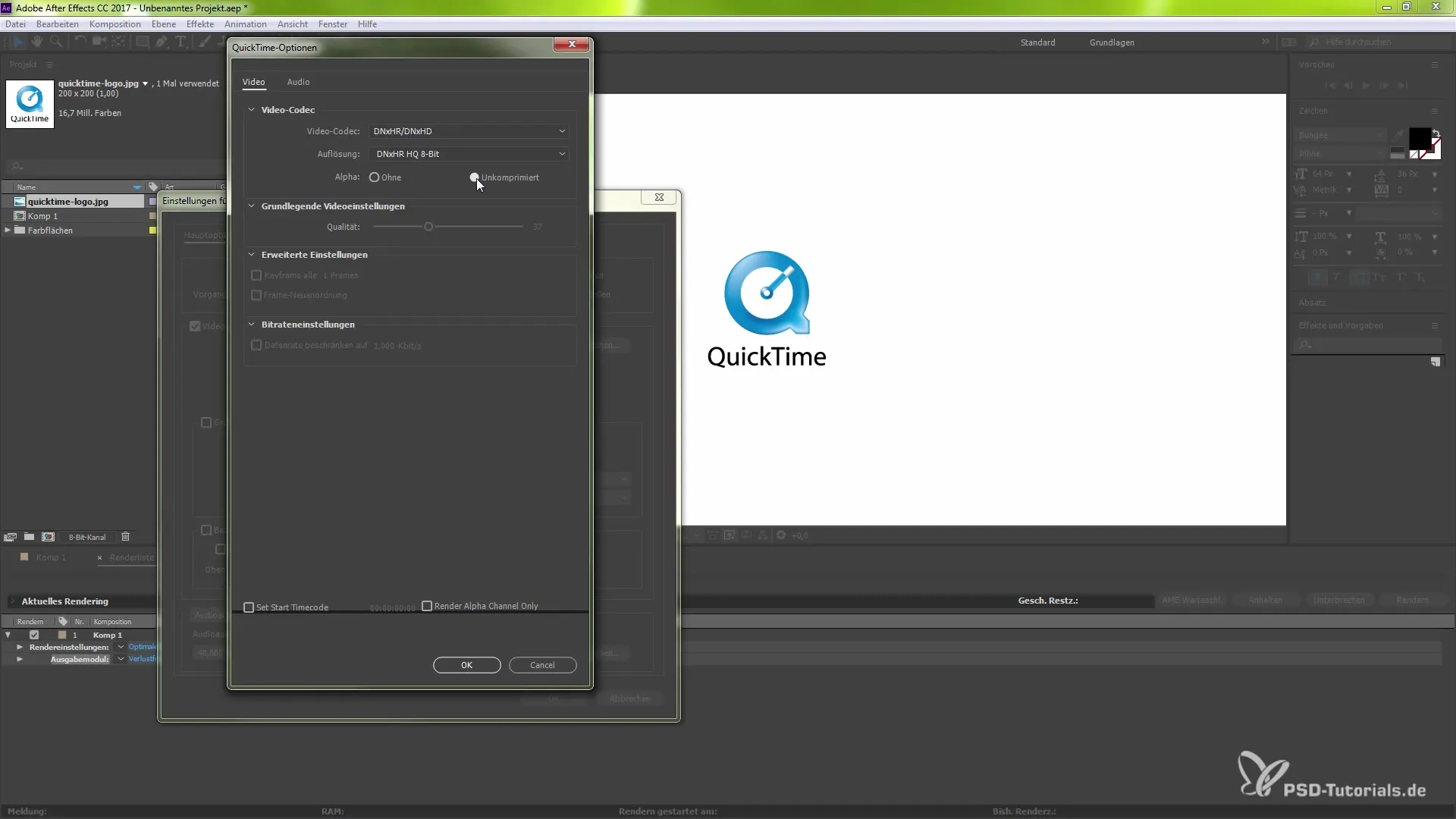Select the Ohne alpha radio button
1456x819 pixels.
coord(374,177)
